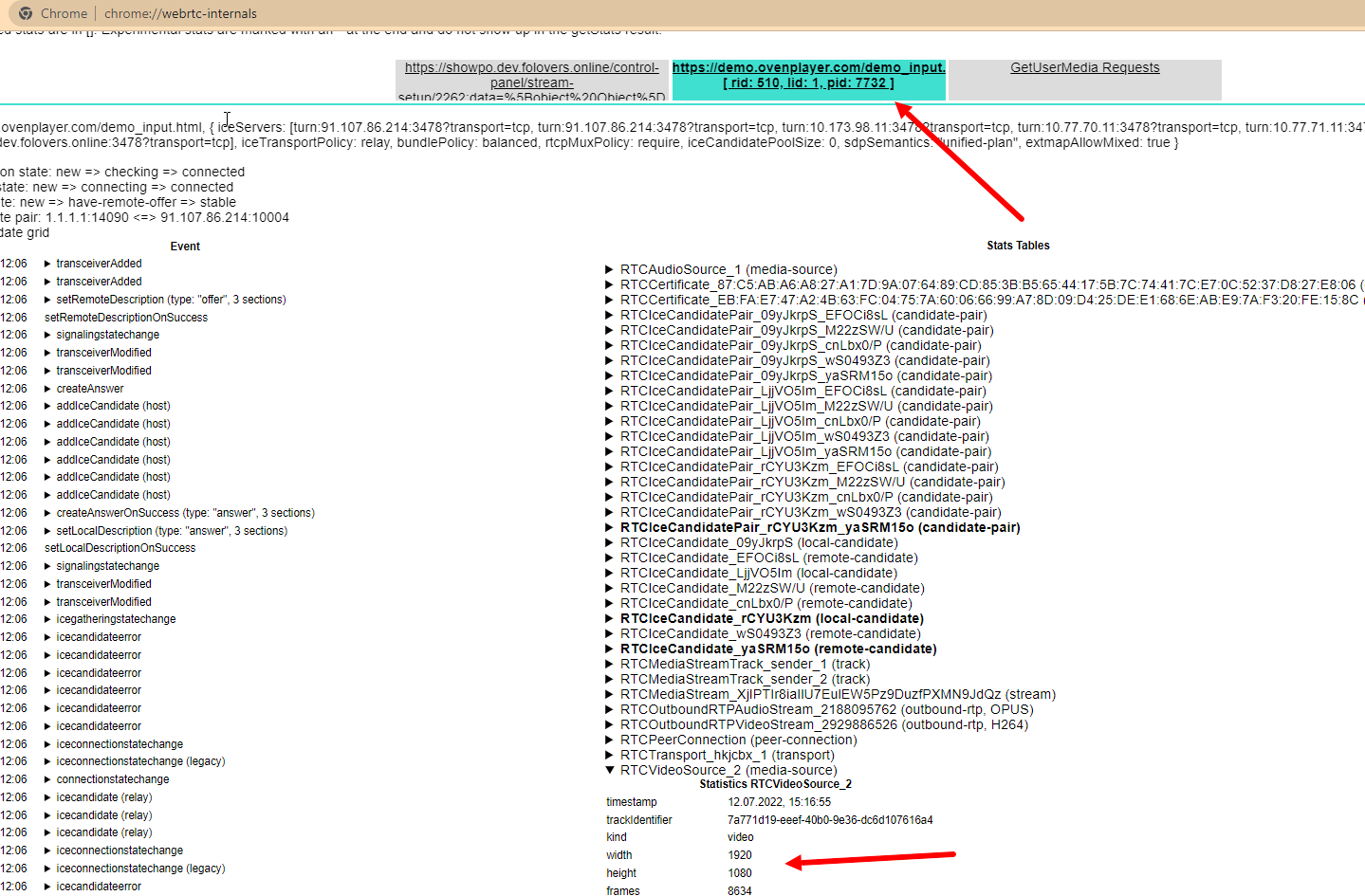Expand the bolded RTCIceCandidatePair_rCYU3Kzm_yaSRM15o entry

point(611,526)
